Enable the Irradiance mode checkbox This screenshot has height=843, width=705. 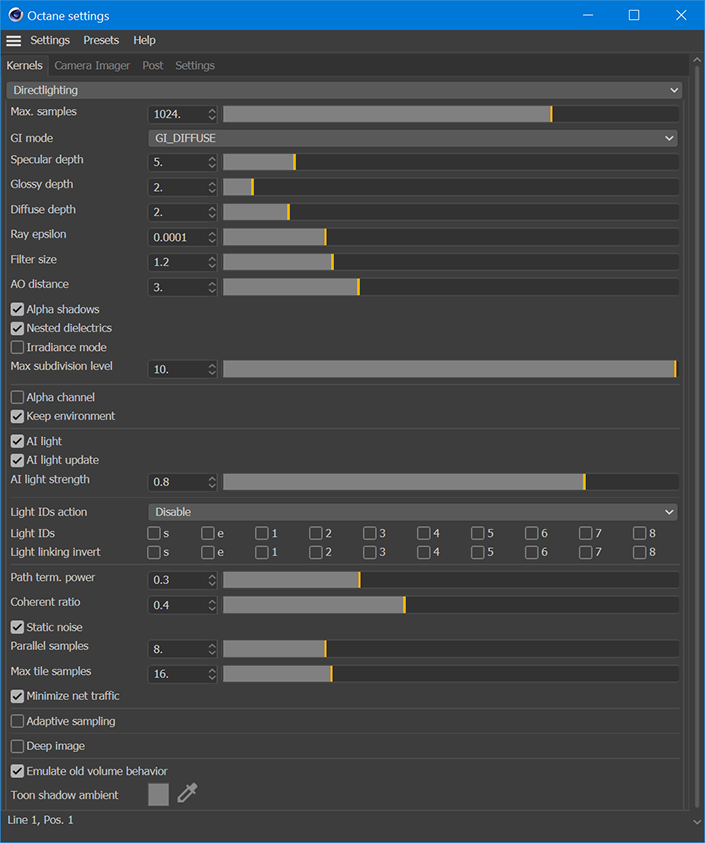17,348
